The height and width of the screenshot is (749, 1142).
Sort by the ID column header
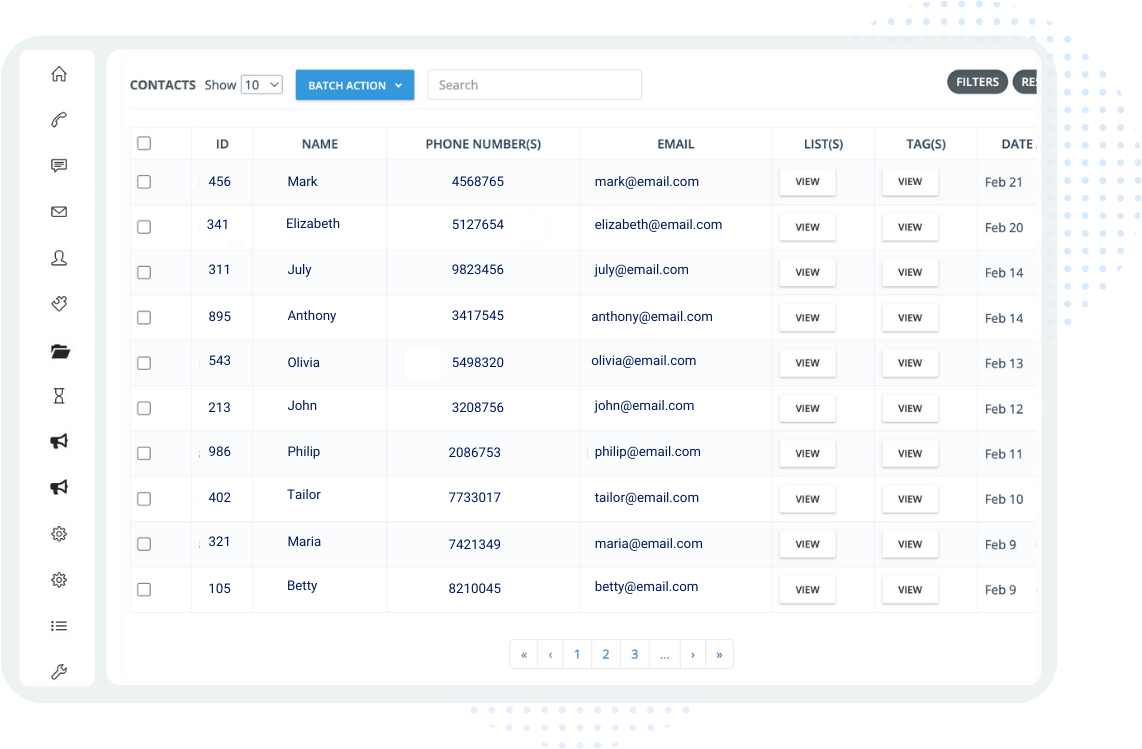pos(222,144)
